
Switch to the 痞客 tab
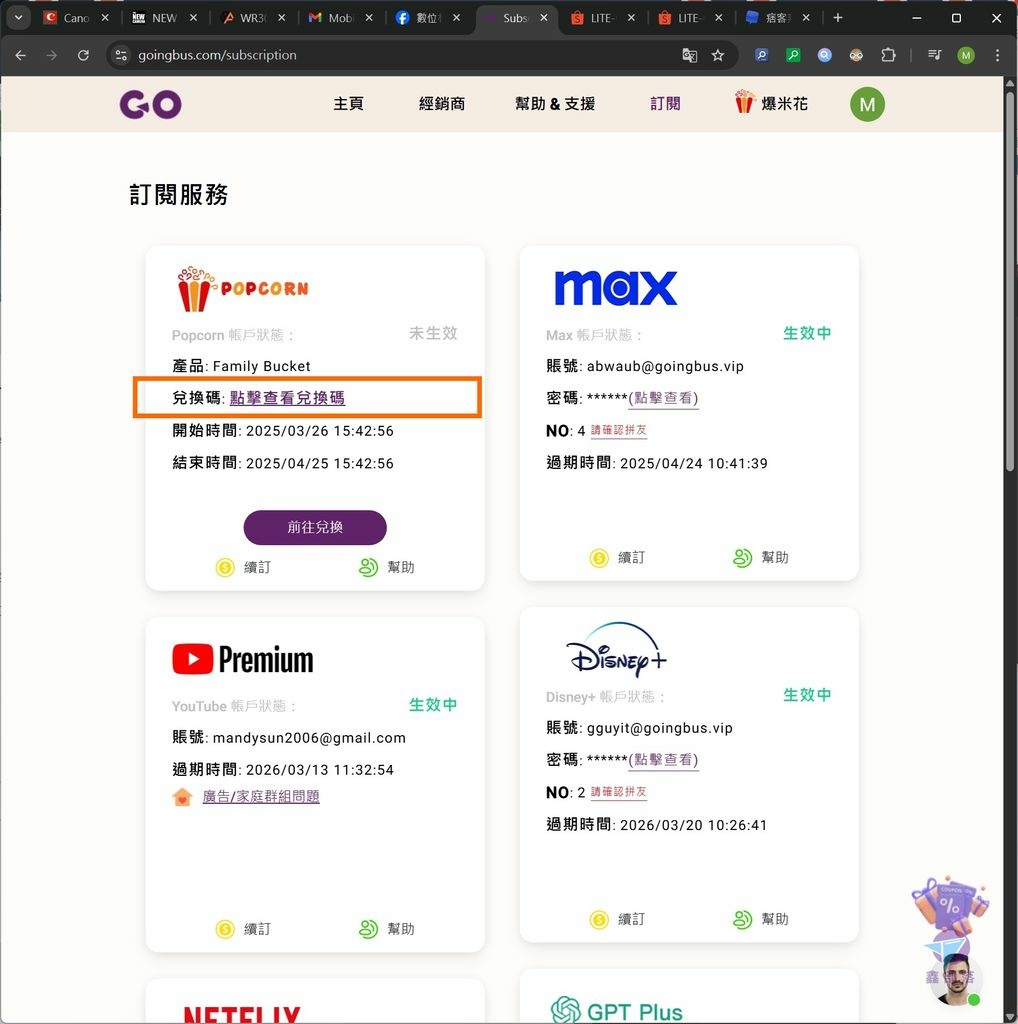click(x=776, y=18)
